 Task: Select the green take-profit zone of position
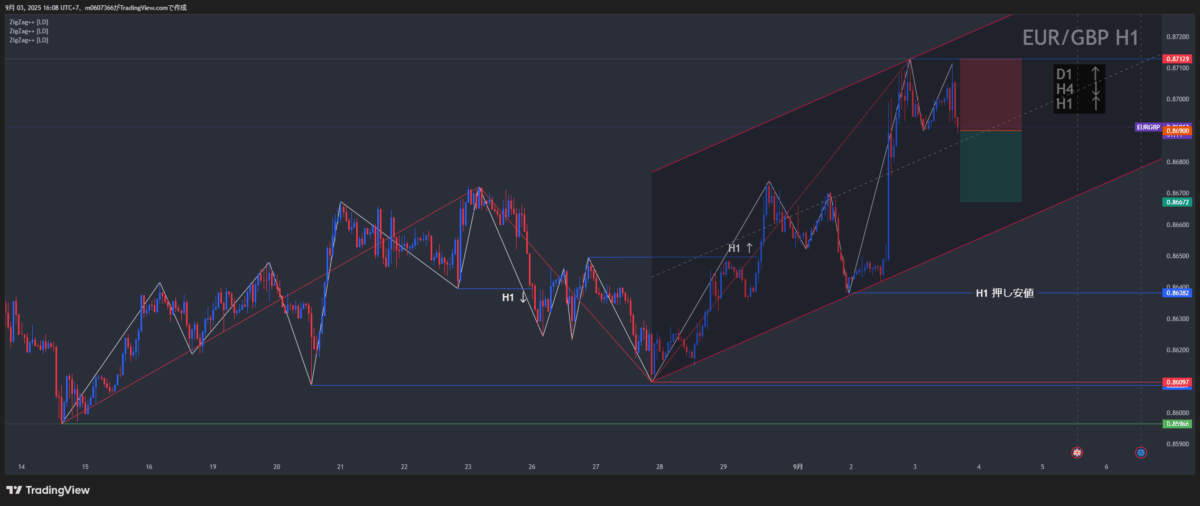pos(990,167)
